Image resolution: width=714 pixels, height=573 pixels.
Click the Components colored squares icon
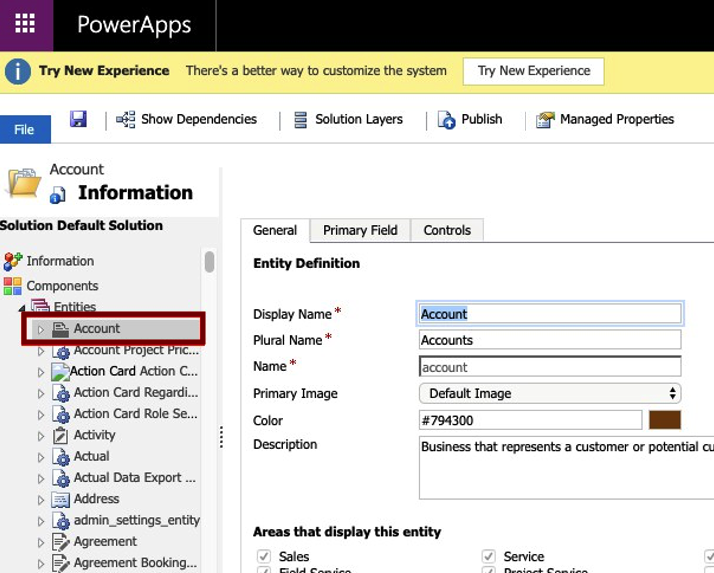[x=13, y=286]
